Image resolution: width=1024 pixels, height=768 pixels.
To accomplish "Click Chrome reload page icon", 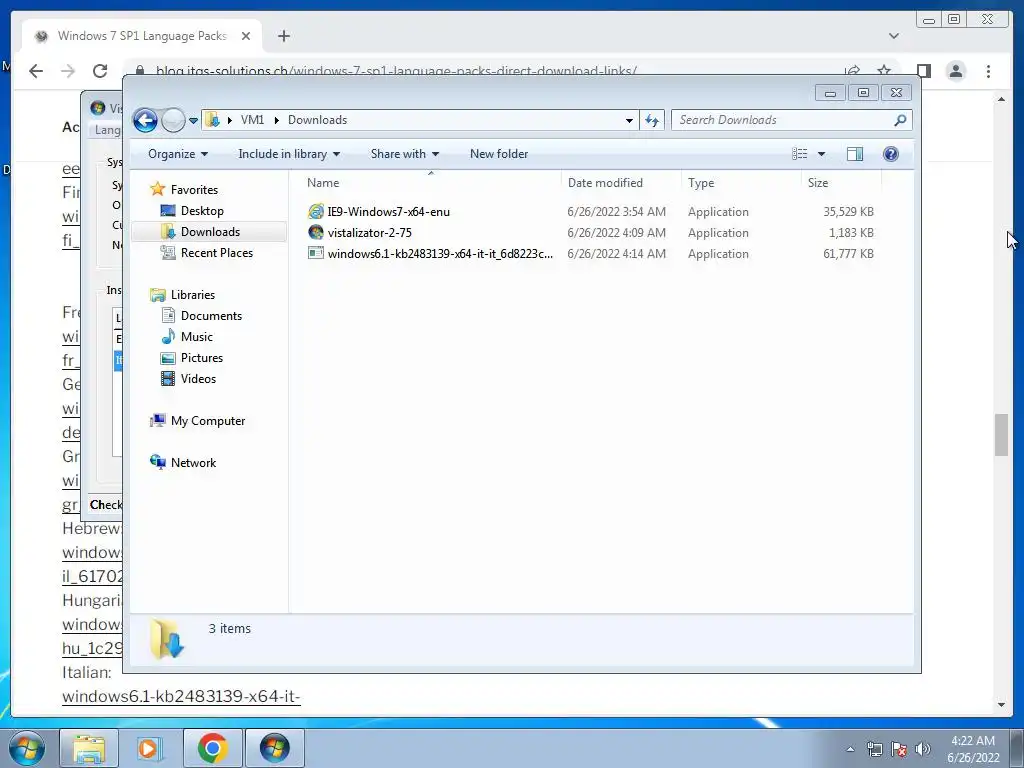I will (x=100, y=71).
